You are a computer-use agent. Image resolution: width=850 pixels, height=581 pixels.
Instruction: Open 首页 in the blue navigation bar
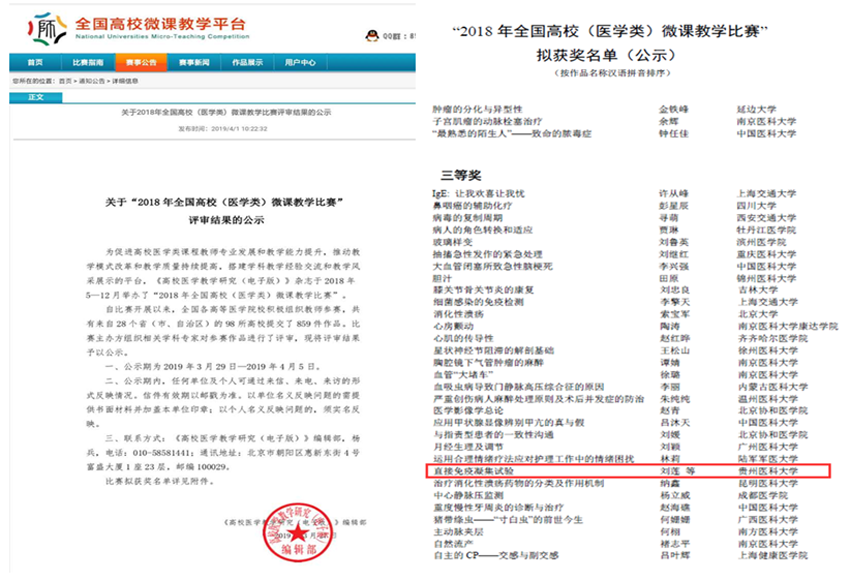pos(35,62)
